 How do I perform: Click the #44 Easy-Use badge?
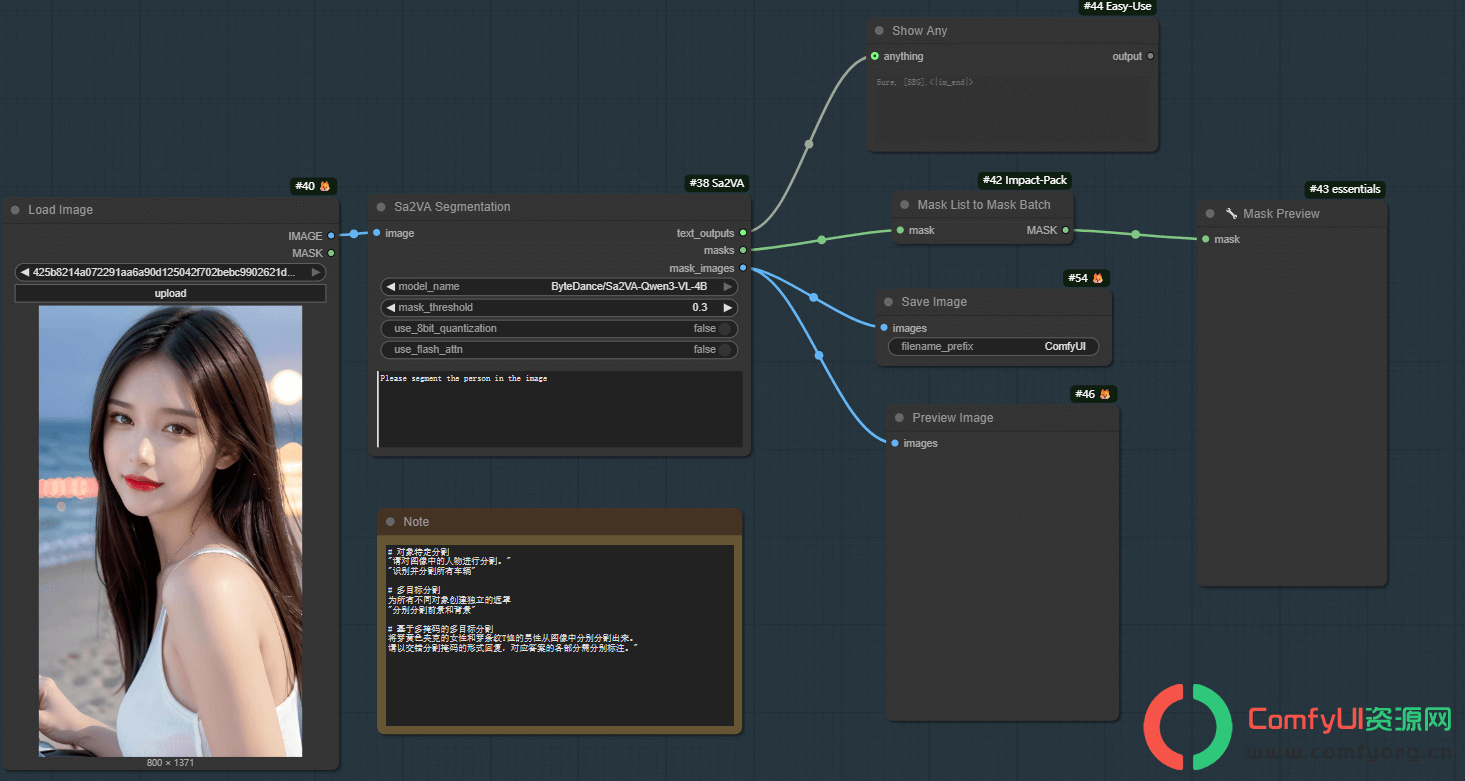coord(1117,6)
